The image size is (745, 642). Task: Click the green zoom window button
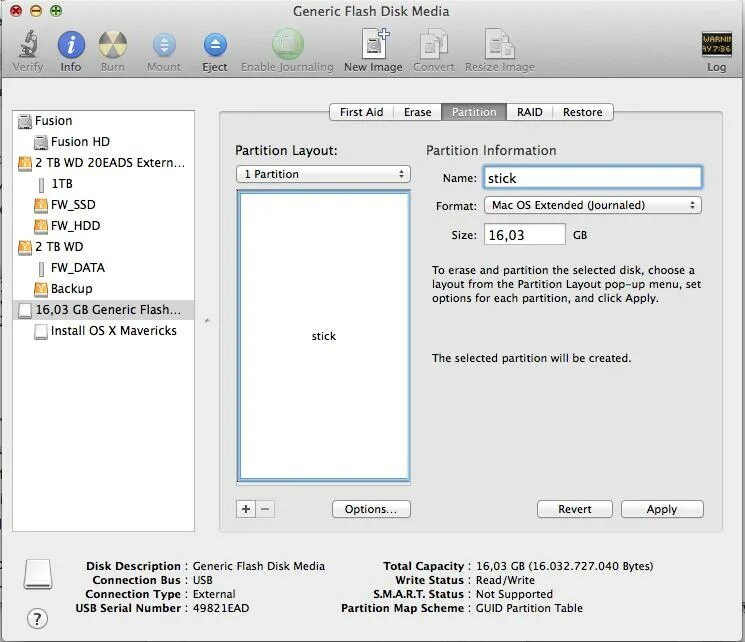point(56,10)
